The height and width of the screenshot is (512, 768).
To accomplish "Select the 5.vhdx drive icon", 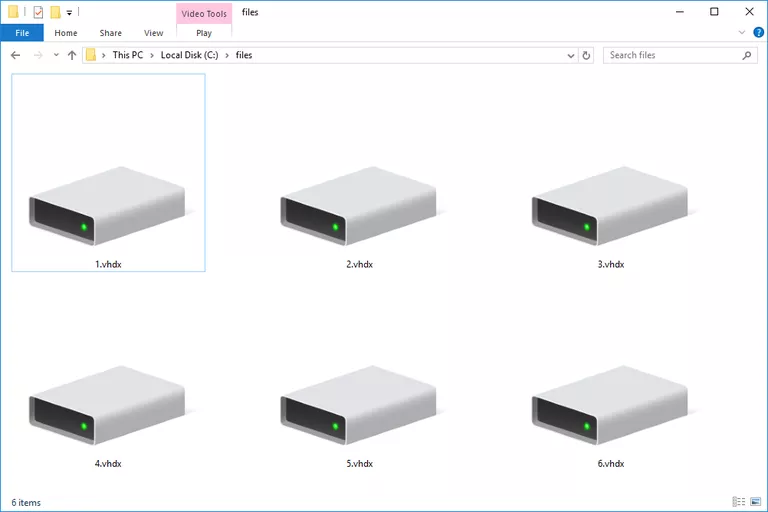I will tap(359, 405).
